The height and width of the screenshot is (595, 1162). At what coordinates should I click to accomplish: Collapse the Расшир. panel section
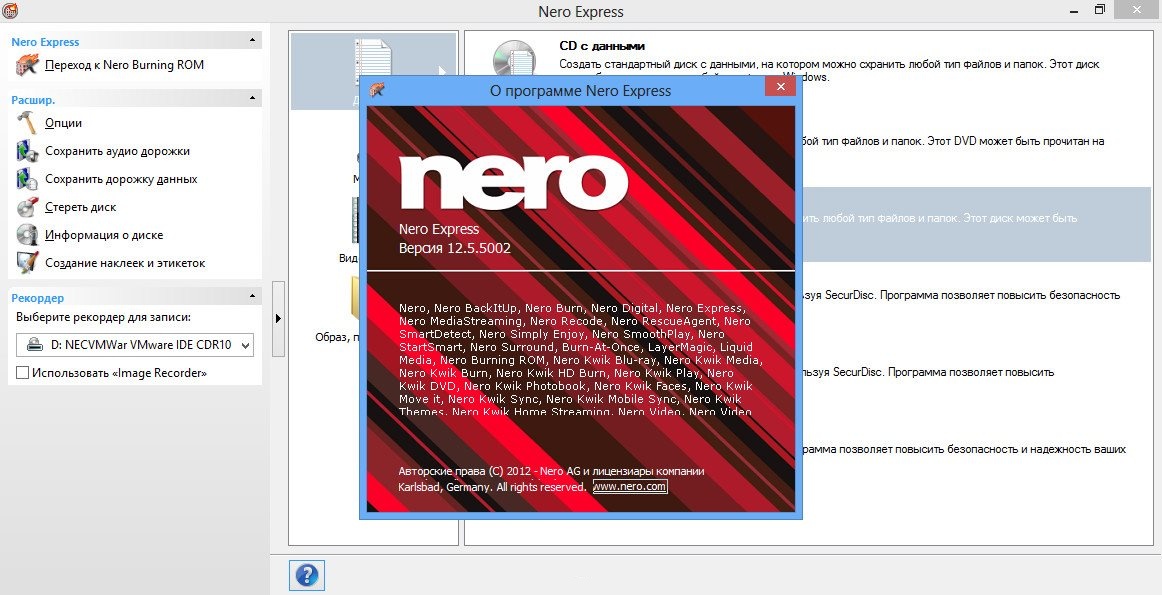251,100
